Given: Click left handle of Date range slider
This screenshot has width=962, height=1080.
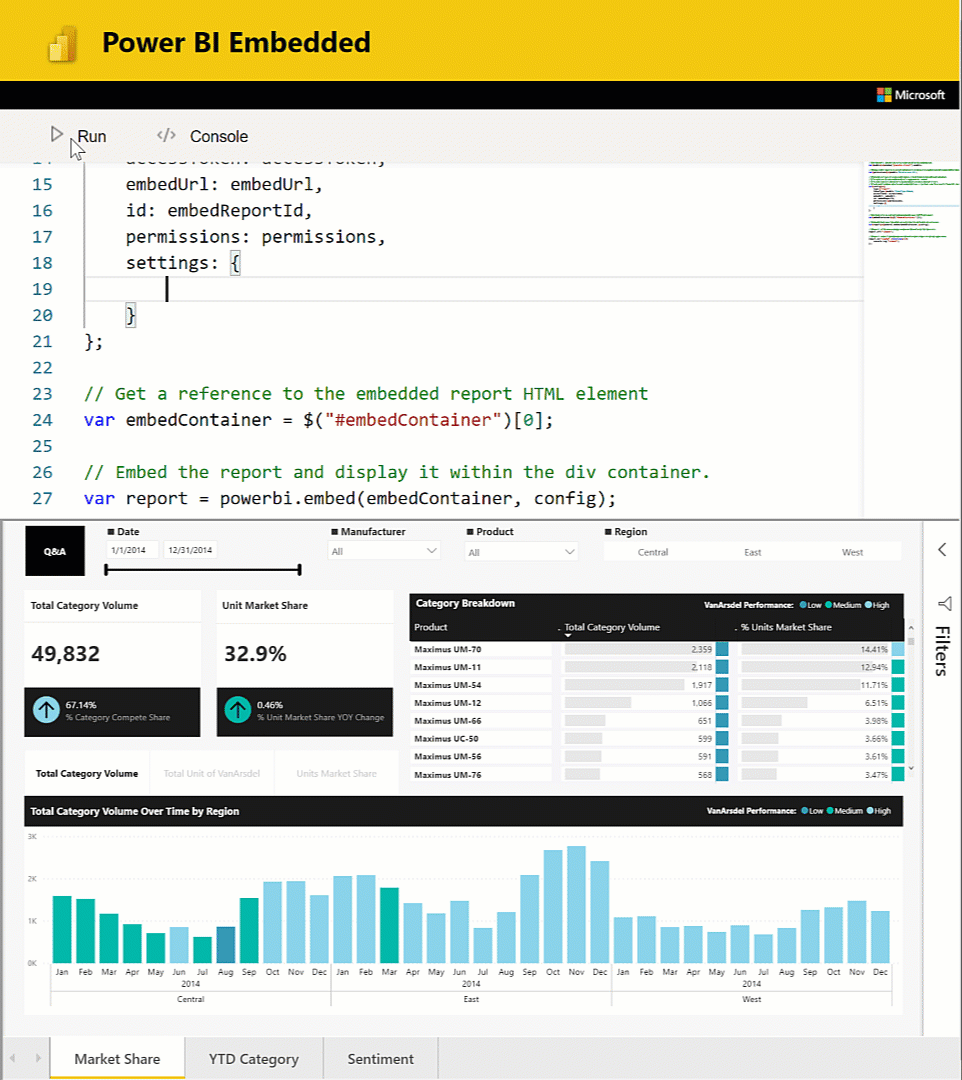Looking at the screenshot, I should coord(106,570).
